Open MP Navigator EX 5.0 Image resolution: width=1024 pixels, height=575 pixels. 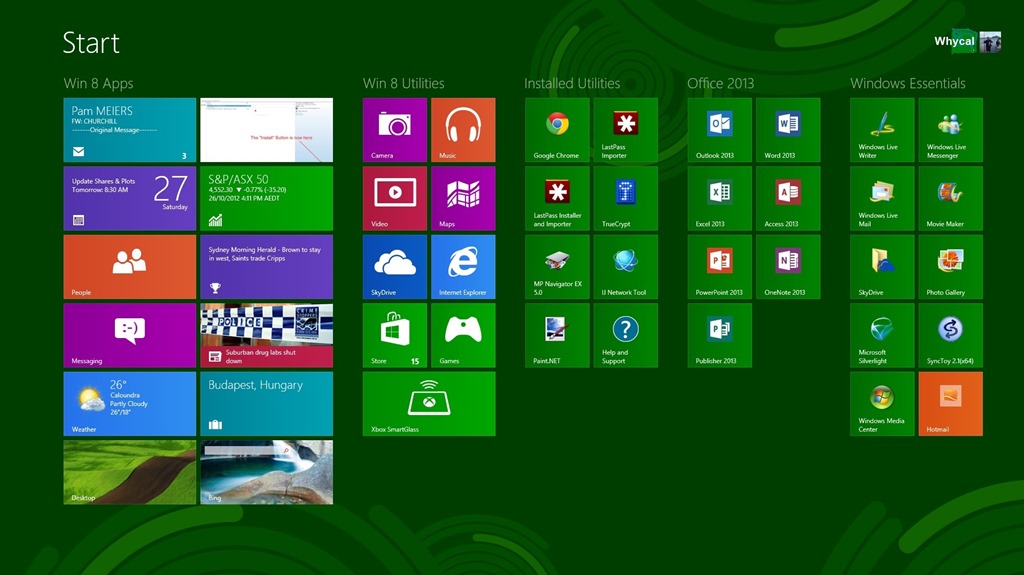coord(557,267)
